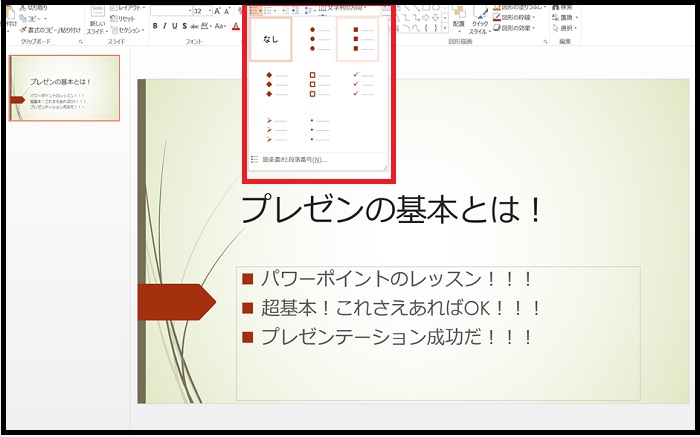Click 置換 replace in editing group

point(566,17)
